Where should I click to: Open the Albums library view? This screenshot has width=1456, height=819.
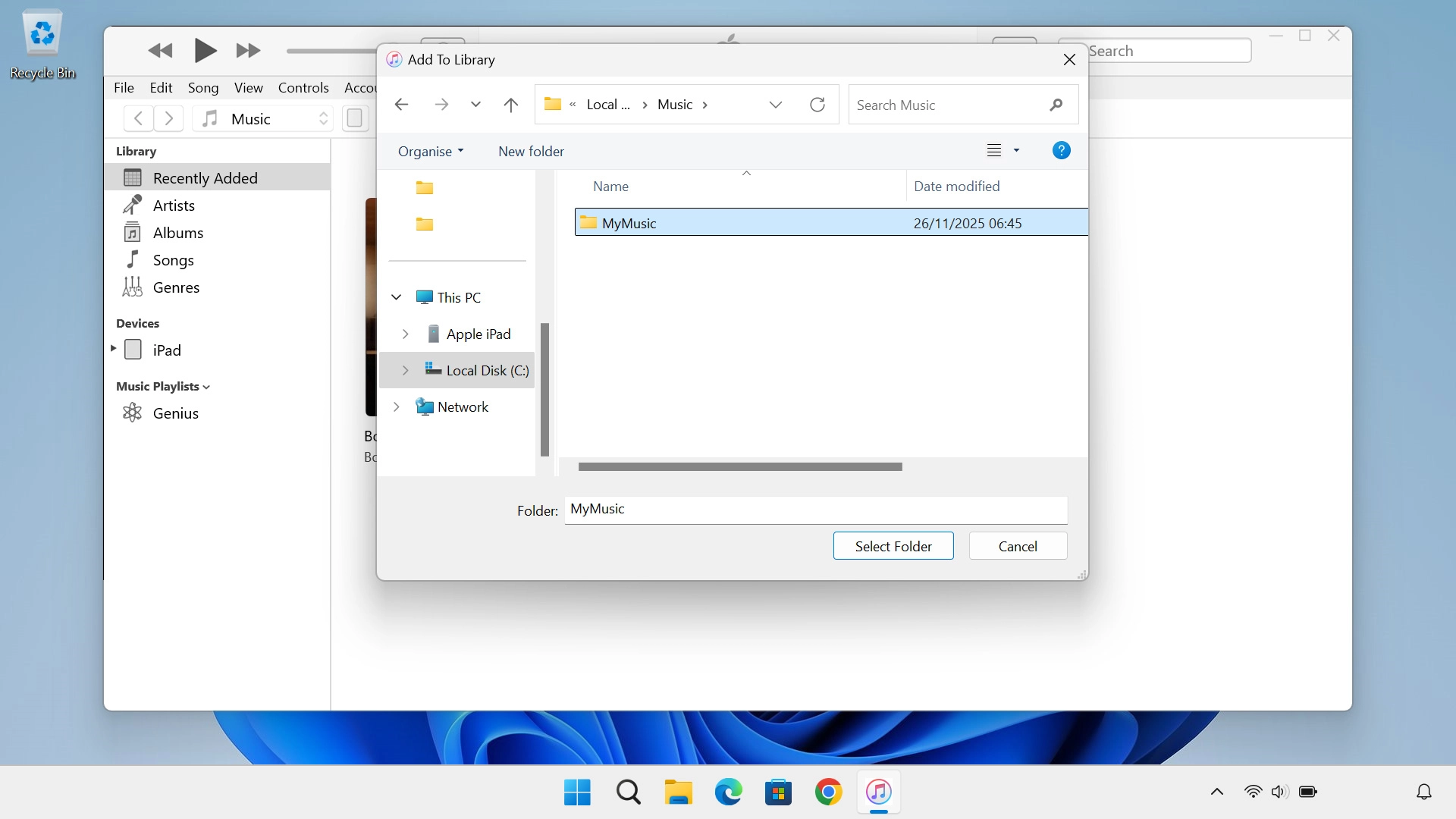[x=178, y=232]
